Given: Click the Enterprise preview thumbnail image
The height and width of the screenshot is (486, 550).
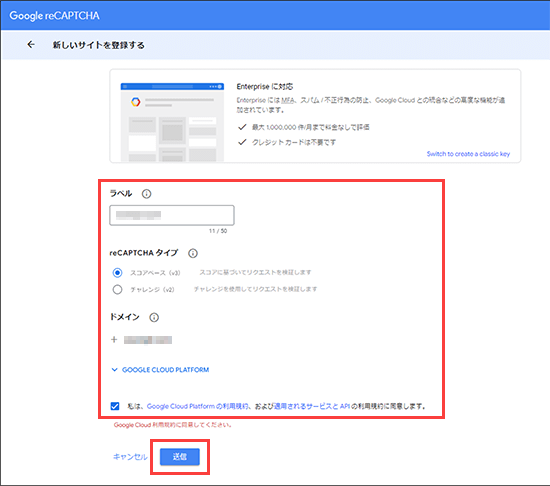Looking at the screenshot, I should click(x=172, y=122).
